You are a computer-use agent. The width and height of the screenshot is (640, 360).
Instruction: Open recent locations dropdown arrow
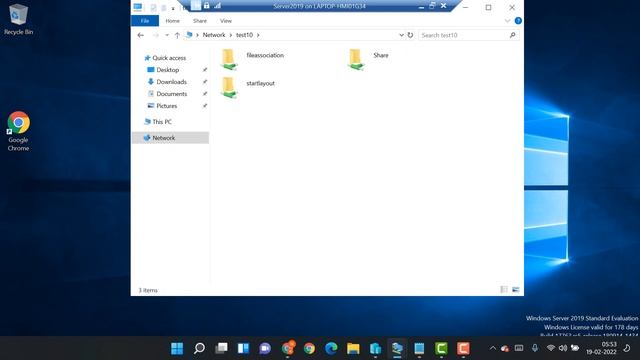pyautogui.click(x=167, y=35)
